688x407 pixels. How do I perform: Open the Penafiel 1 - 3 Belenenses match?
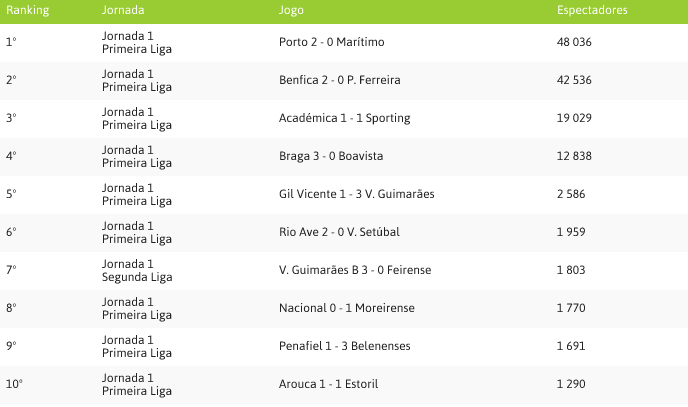click(344, 346)
